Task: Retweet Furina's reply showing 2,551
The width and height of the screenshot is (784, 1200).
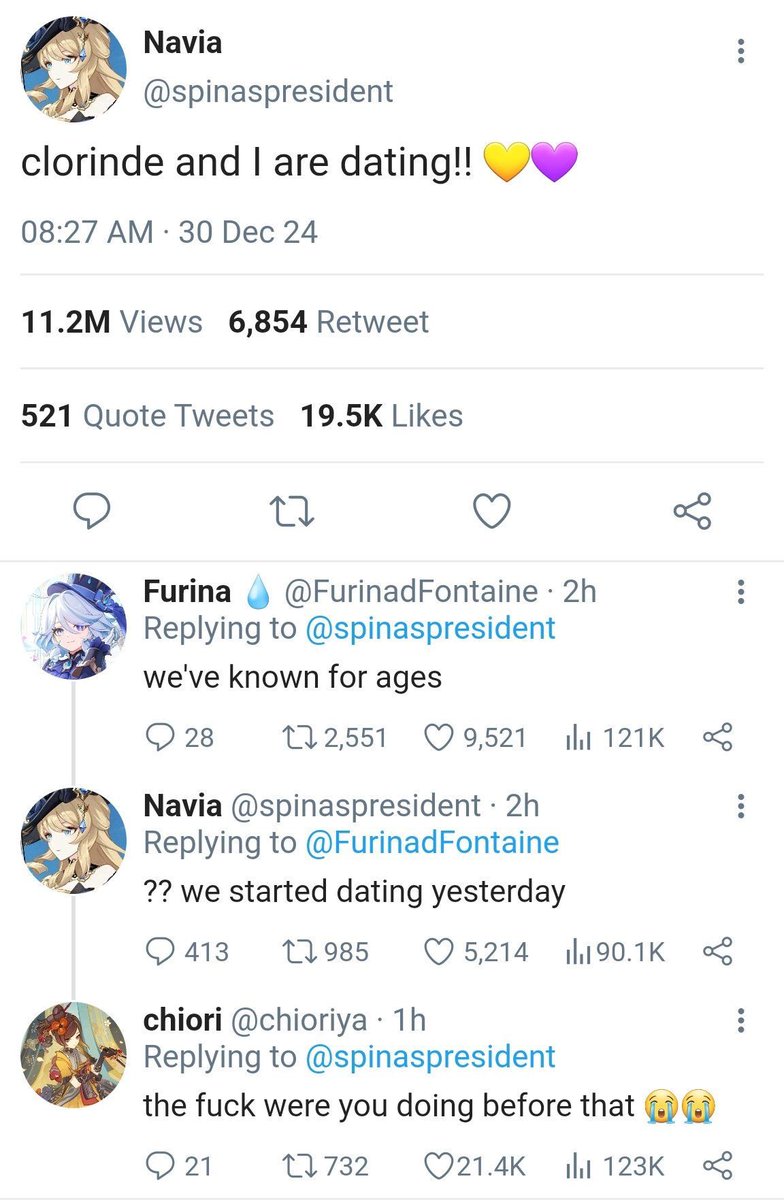Action: 297,738
